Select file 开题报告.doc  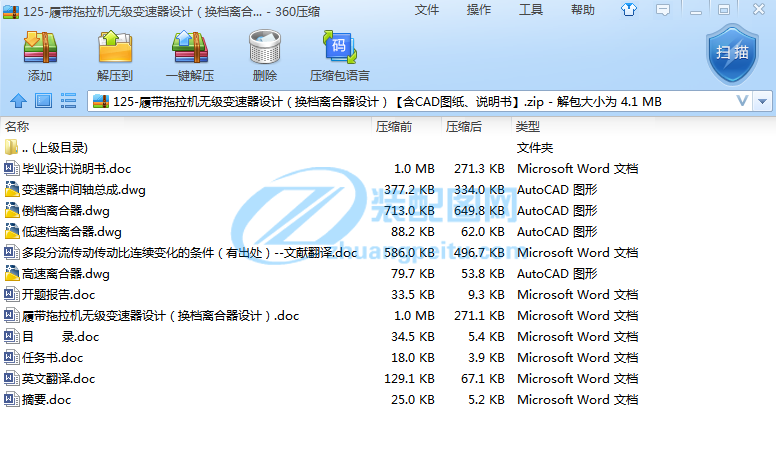58,295
